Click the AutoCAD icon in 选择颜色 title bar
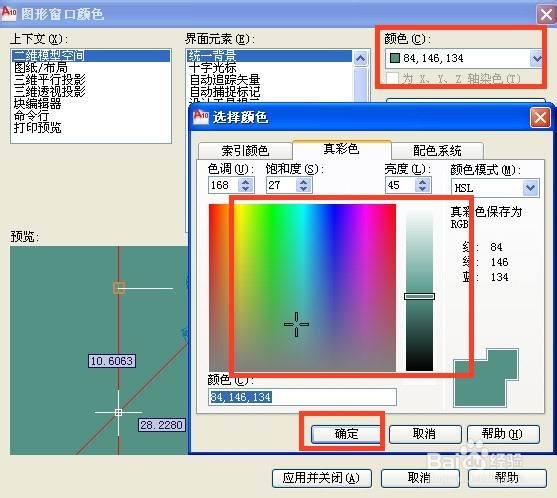This screenshot has width=557, height=498. point(201,117)
